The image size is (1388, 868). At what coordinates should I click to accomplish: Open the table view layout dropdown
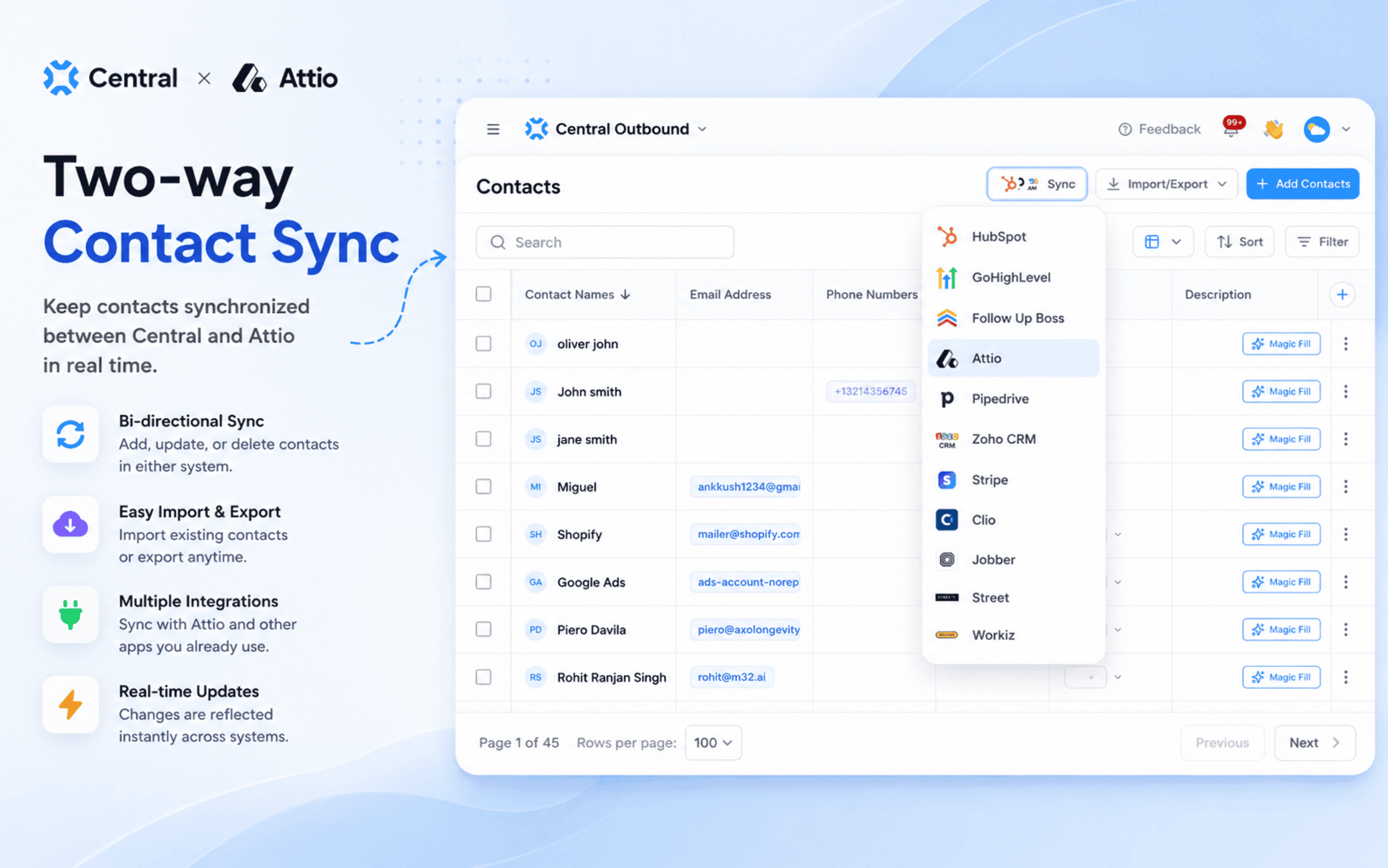click(x=1163, y=242)
